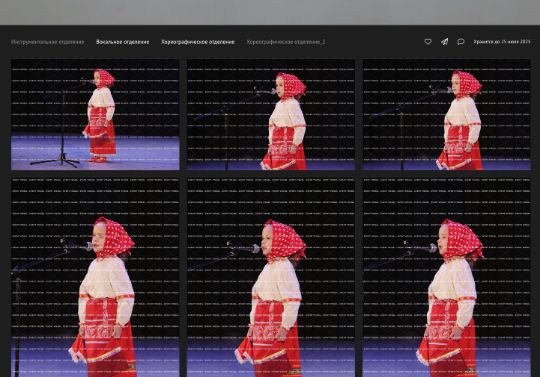Open the last photo in the second row

pyautogui.click(x=446, y=277)
